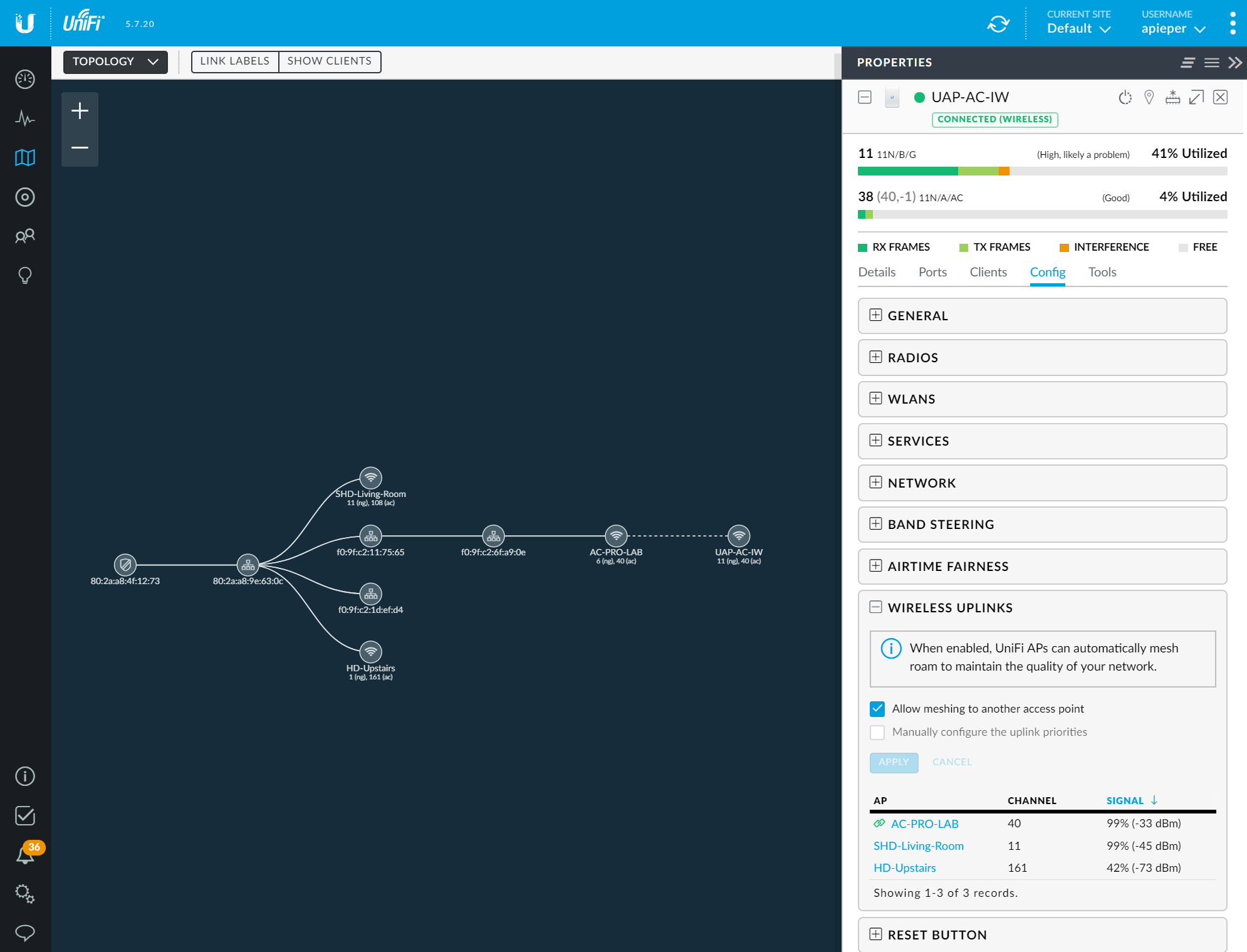Switch to the Clients tab

point(988,272)
